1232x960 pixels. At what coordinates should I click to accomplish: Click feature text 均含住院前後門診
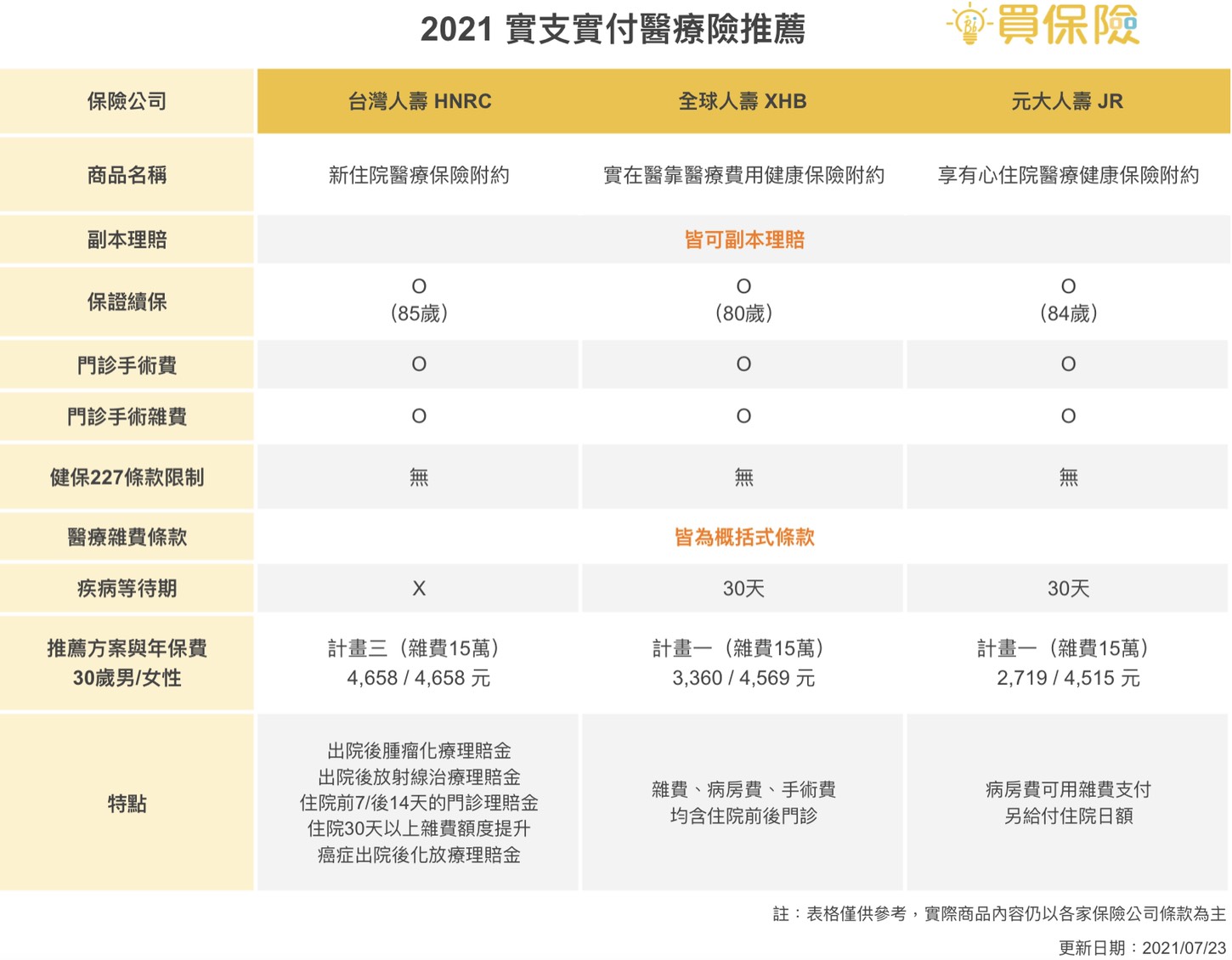click(743, 816)
